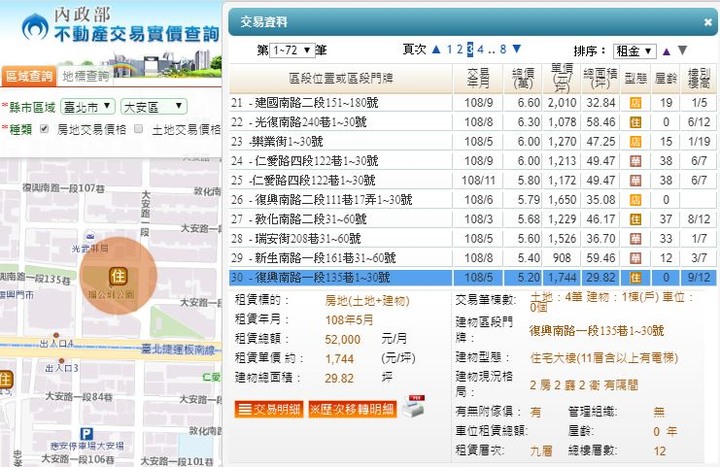
Task: Click type icon in row 27 敦化南路二段
Action: 636,219
